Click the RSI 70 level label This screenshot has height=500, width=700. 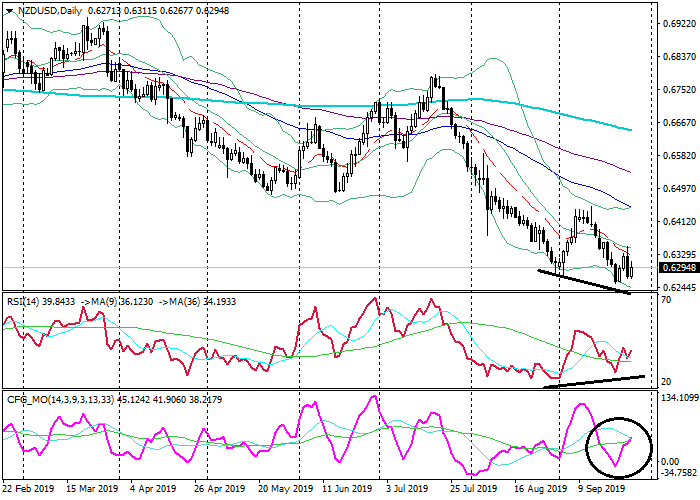(x=666, y=300)
